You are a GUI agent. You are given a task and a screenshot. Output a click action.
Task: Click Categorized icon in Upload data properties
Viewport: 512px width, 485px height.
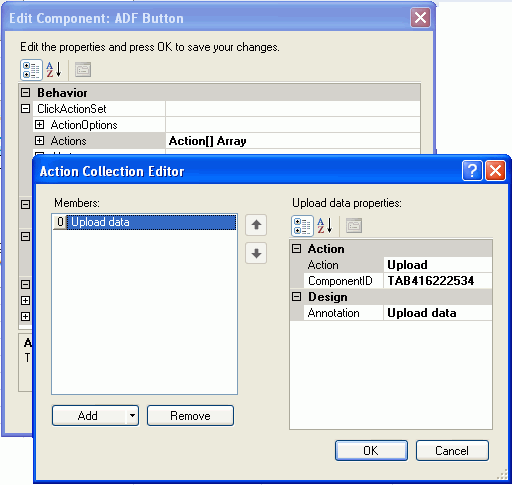click(x=302, y=226)
